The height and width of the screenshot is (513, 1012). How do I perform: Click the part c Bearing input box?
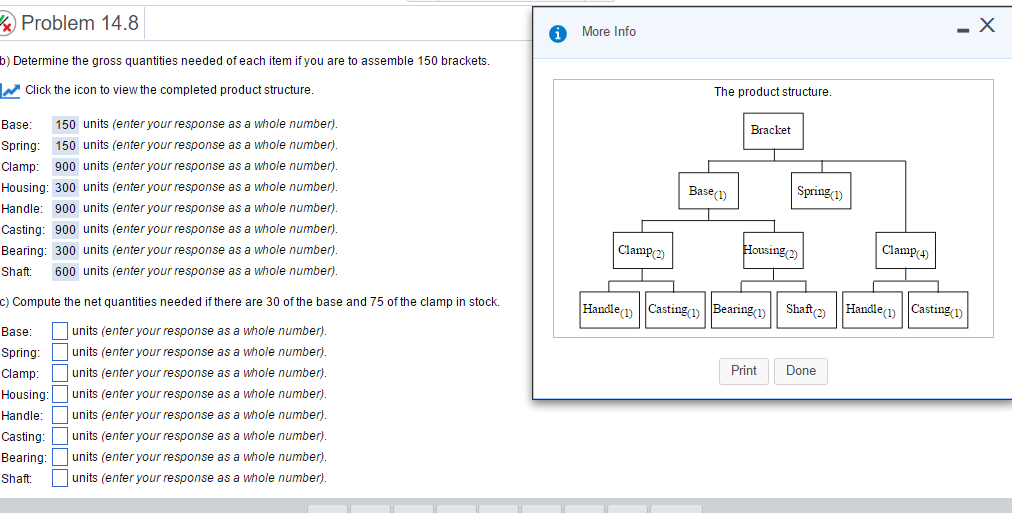click(x=60, y=457)
